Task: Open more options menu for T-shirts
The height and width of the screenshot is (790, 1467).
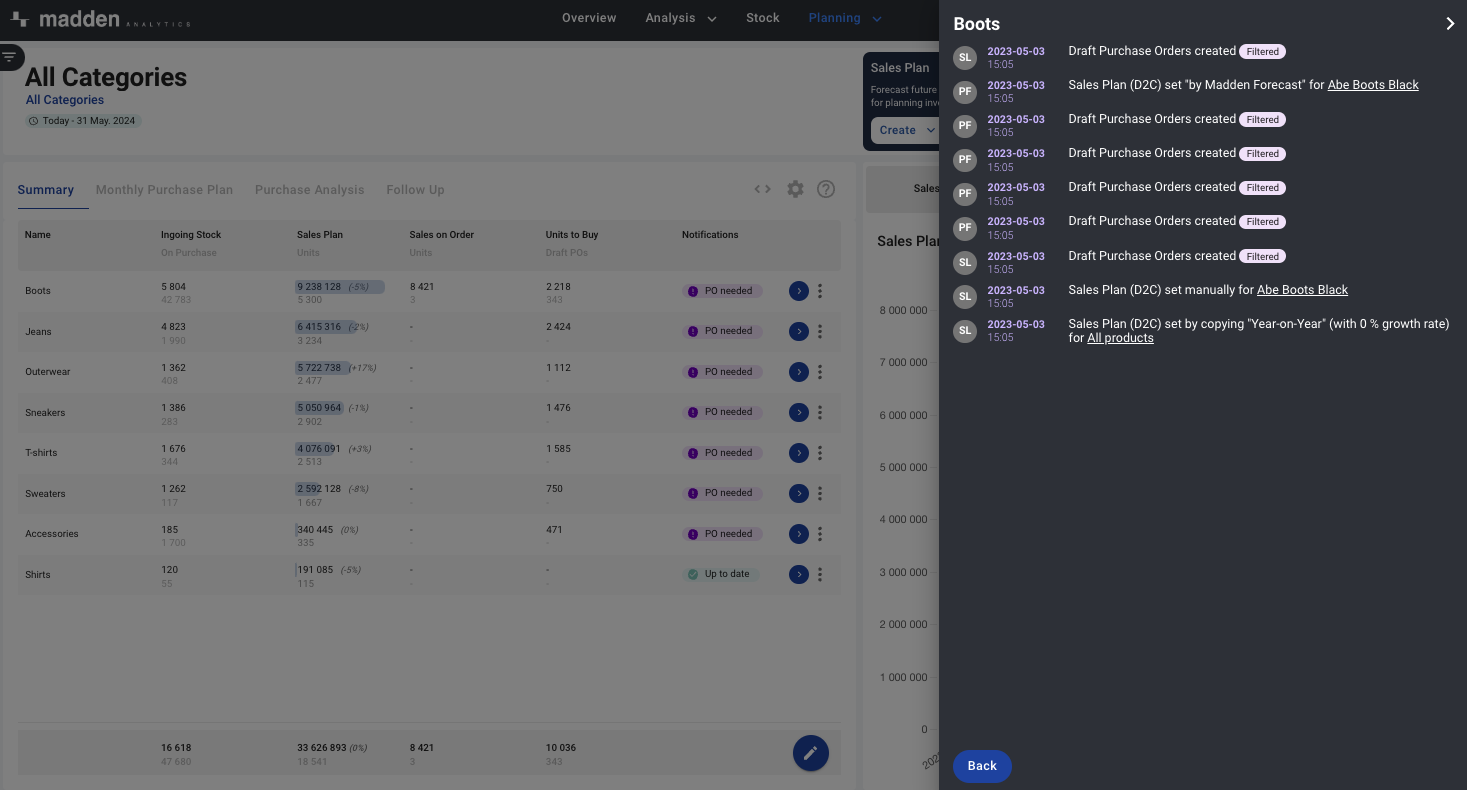Action: pyautogui.click(x=820, y=453)
